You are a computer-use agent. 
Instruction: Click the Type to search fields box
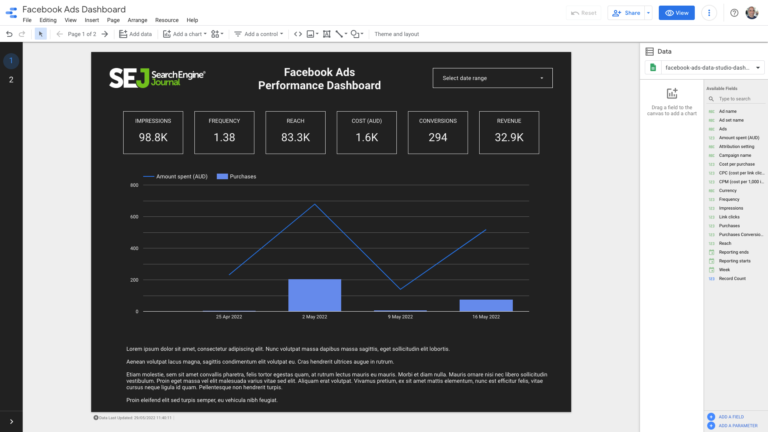coord(736,98)
